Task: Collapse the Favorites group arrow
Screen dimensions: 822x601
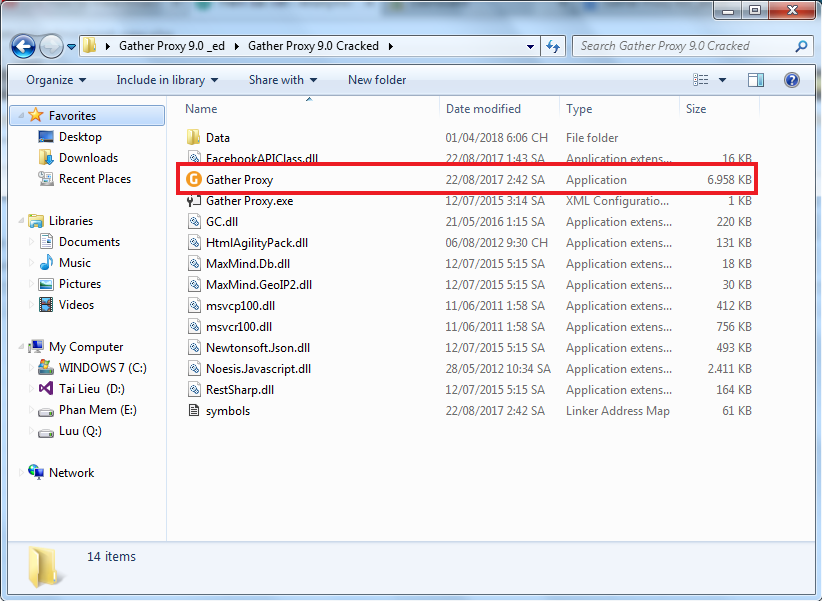Action: tap(21, 115)
